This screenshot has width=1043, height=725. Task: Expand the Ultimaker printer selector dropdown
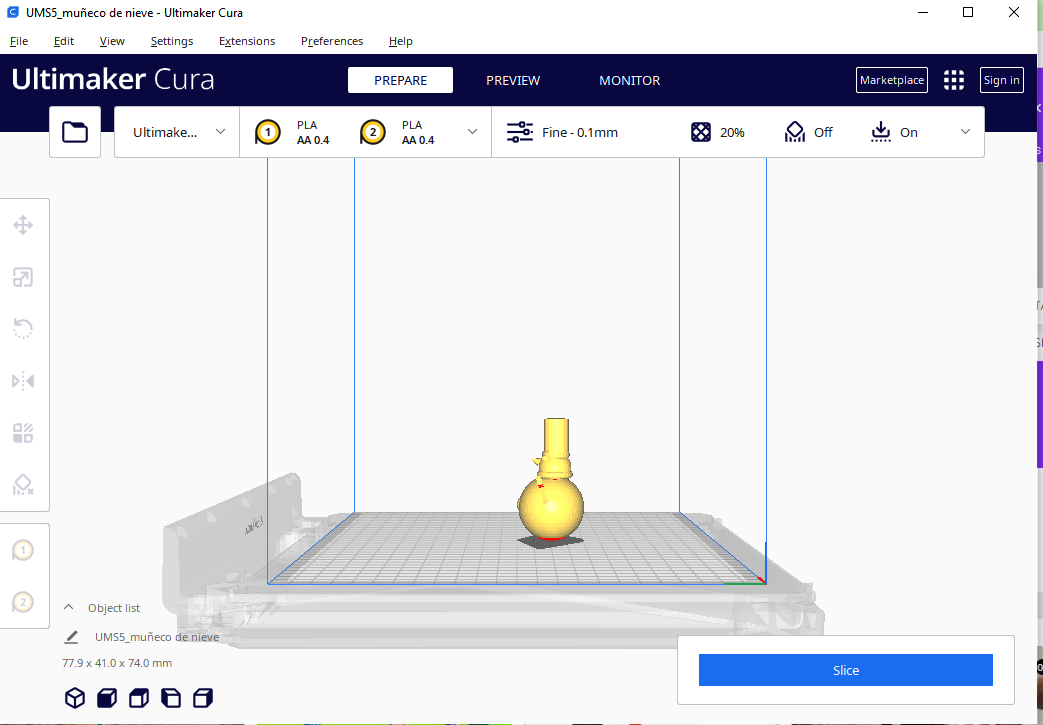(x=177, y=132)
